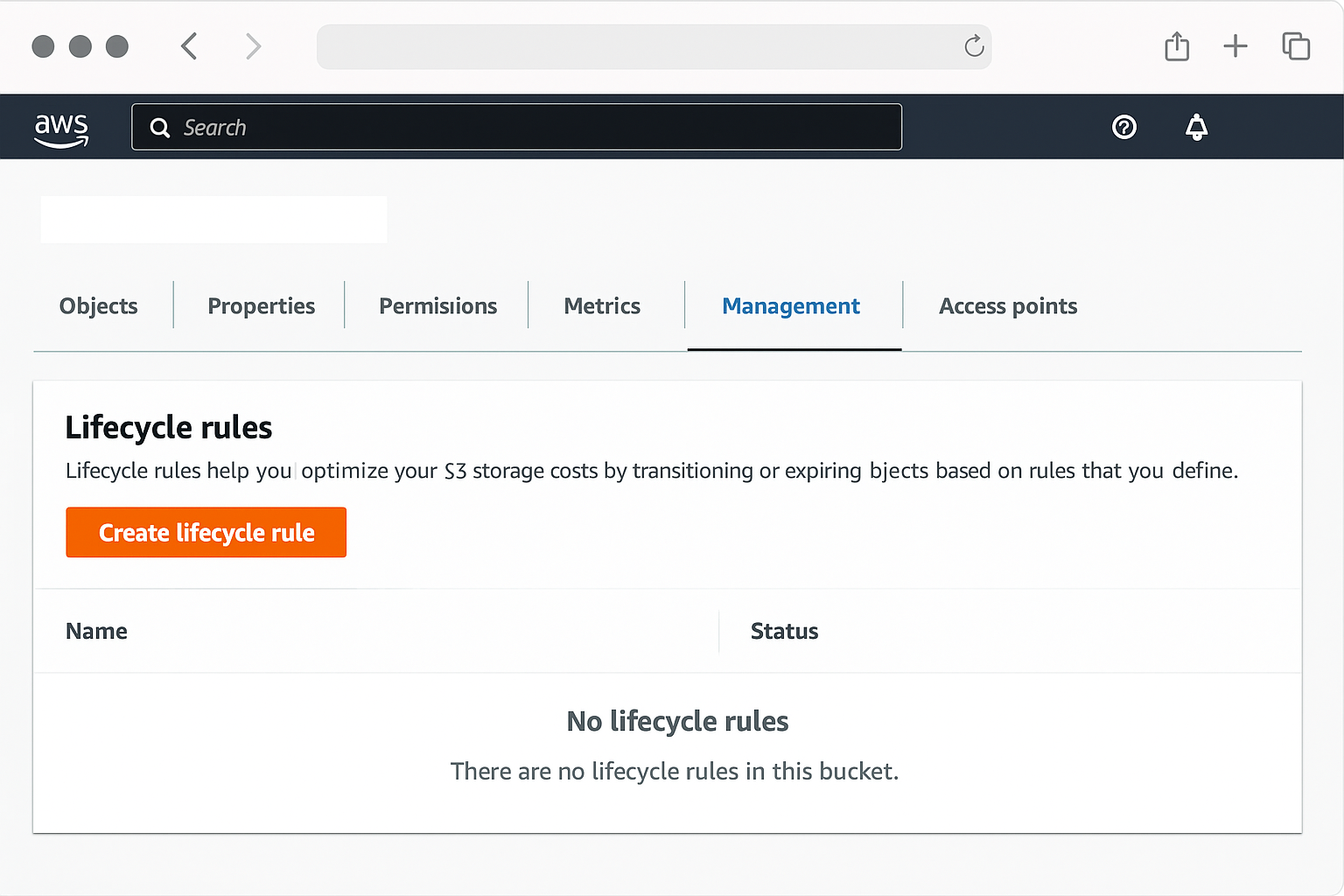
Task: Click the browser back arrow
Action: (188, 46)
